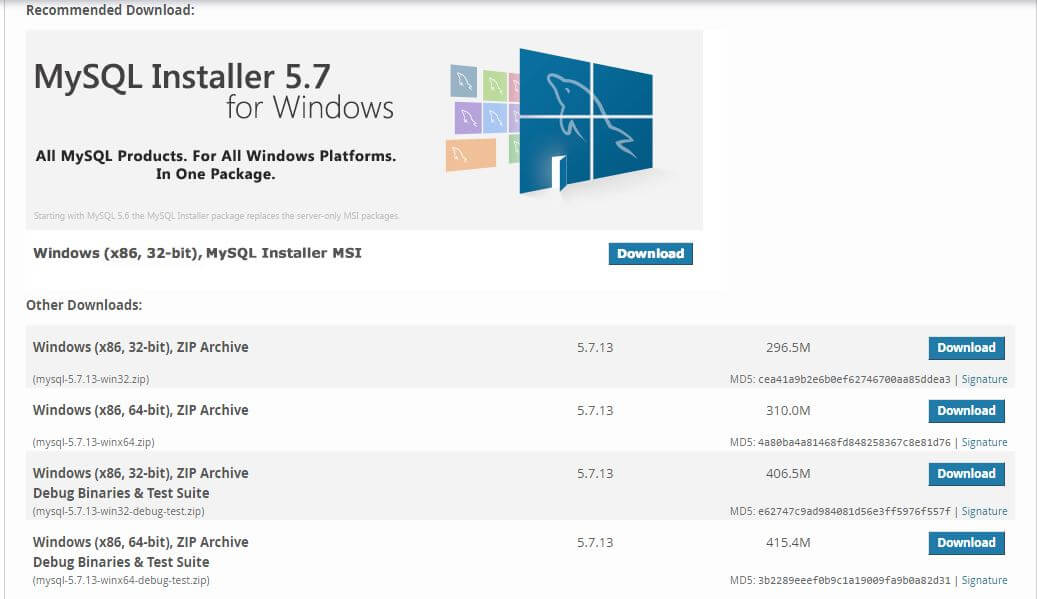This screenshot has height=599, width=1037.
Task: Open Signature link for win32-debug-test.zip
Action: coord(984,511)
